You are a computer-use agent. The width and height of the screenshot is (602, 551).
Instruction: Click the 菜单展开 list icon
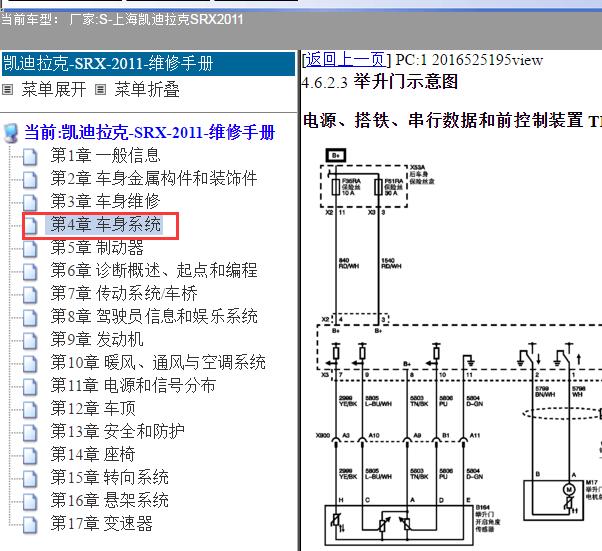(7, 90)
